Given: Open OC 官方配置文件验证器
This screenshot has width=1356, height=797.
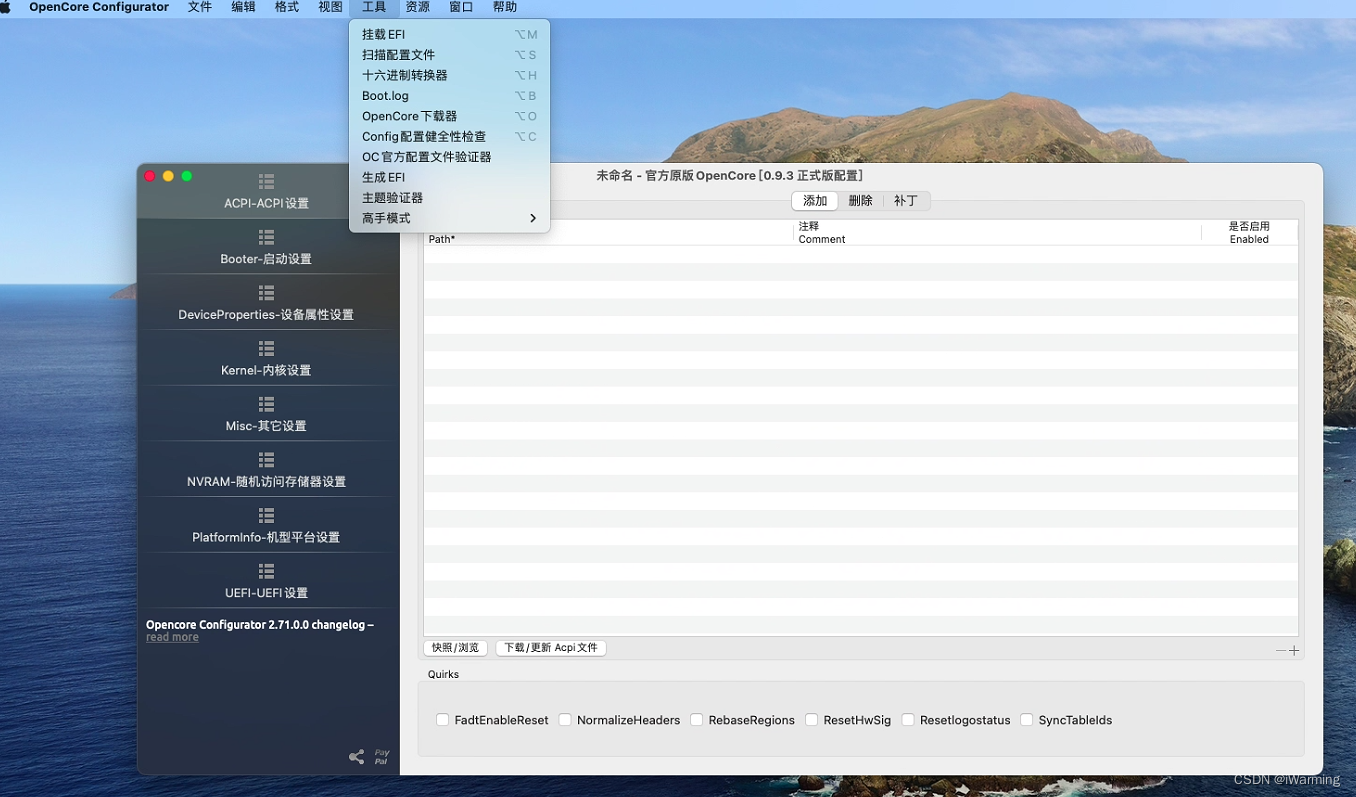Looking at the screenshot, I should (x=449, y=157).
